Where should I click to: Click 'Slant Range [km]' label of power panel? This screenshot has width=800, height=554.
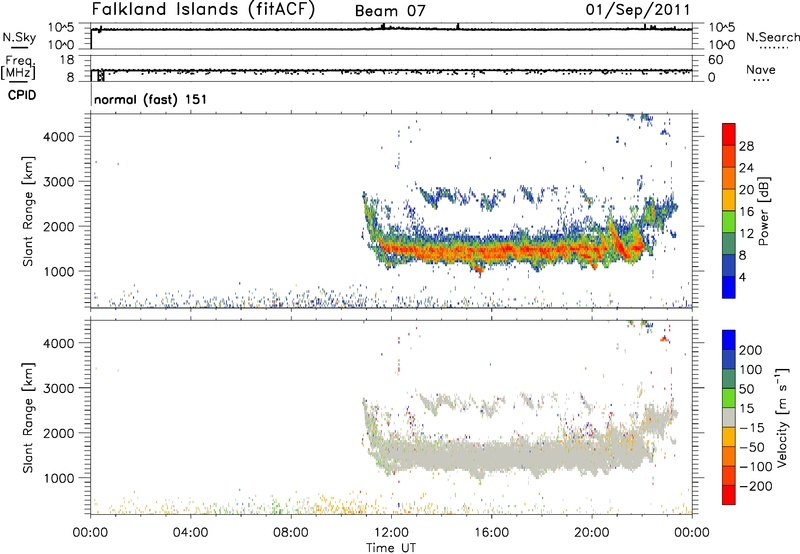coord(29,211)
